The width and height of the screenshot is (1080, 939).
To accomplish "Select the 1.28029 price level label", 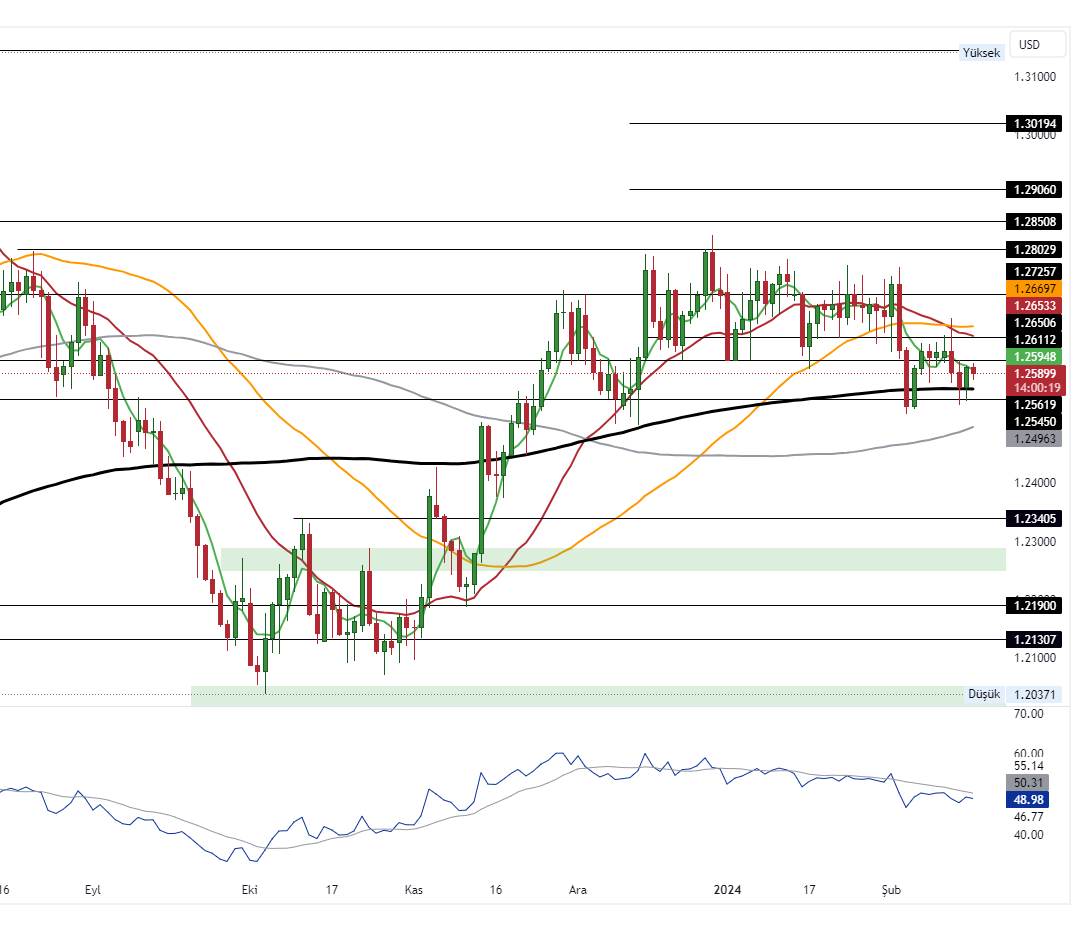I will pos(1034,249).
